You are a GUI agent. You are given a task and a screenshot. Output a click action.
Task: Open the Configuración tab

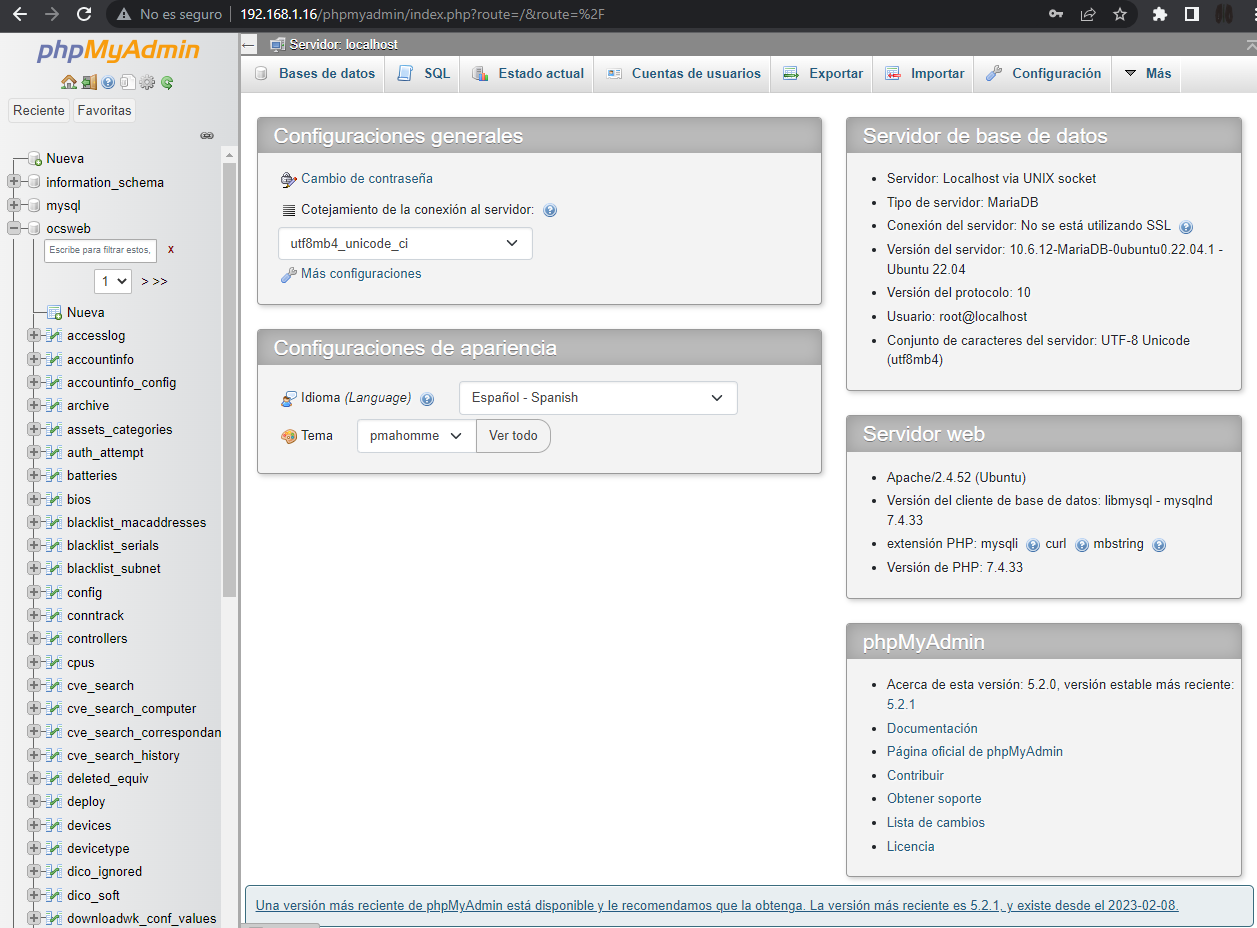1043,73
